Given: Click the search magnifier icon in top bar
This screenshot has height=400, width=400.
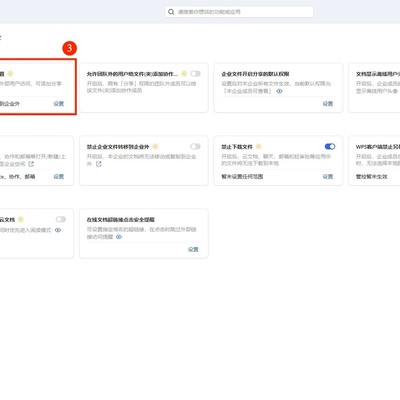Looking at the screenshot, I should coord(171,12).
